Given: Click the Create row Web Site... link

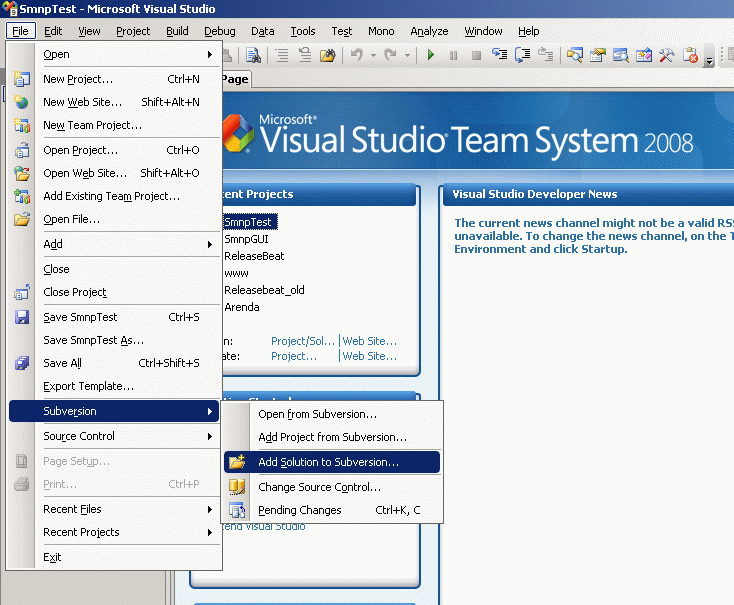Looking at the screenshot, I should (x=369, y=356).
